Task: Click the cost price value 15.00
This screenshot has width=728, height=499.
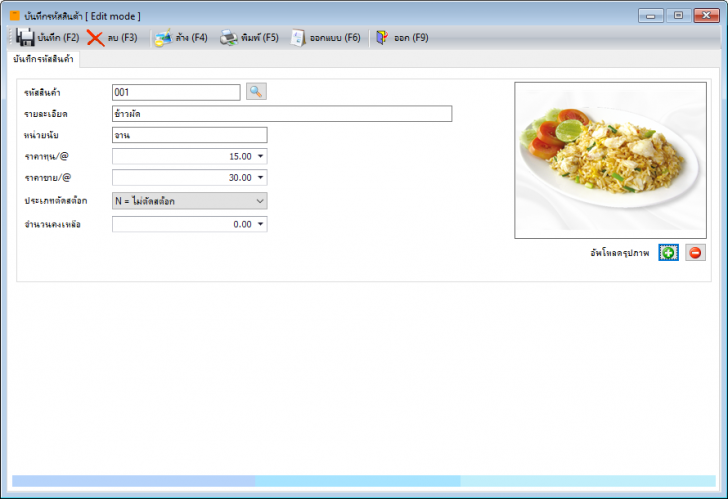Action: [240, 157]
